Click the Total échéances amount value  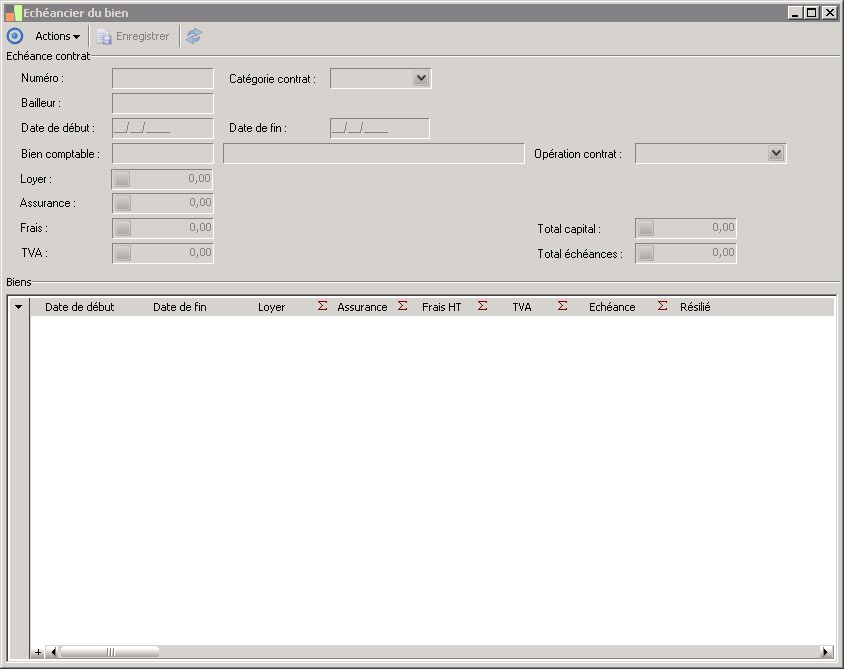coord(723,252)
